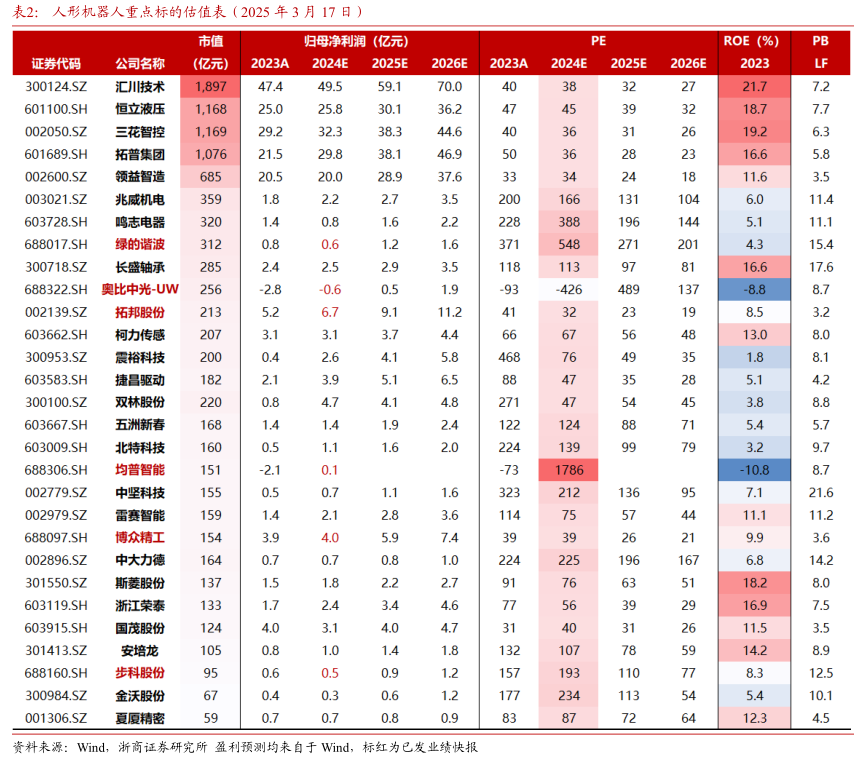Screen dimensions: 854x773
Task: Select ROE value -10.8
Action: pyautogui.click(x=754, y=470)
